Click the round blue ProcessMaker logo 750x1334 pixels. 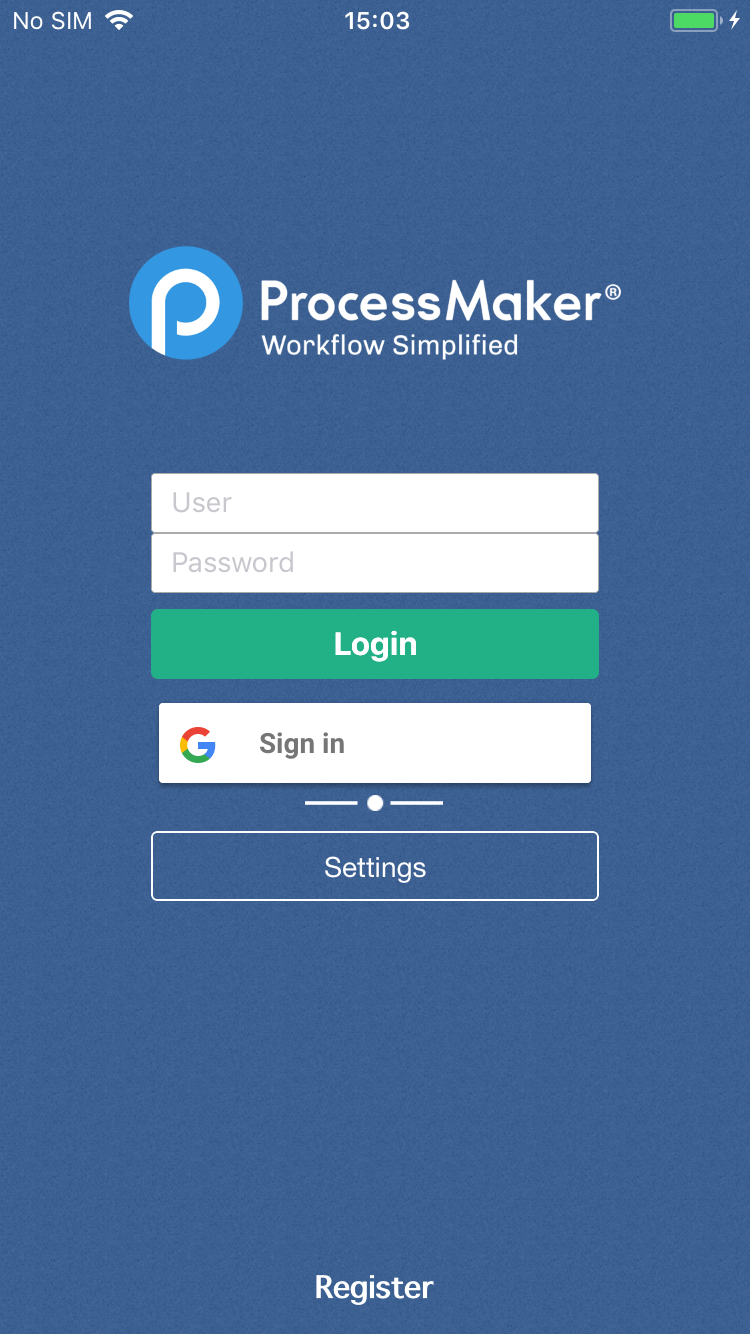pyautogui.click(x=186, y=303)
